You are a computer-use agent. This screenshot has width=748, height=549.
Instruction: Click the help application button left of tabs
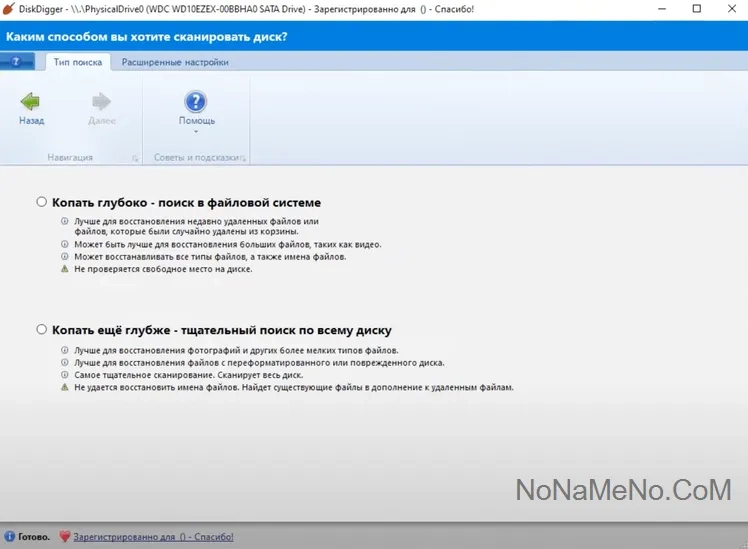(x=17, y=62)
